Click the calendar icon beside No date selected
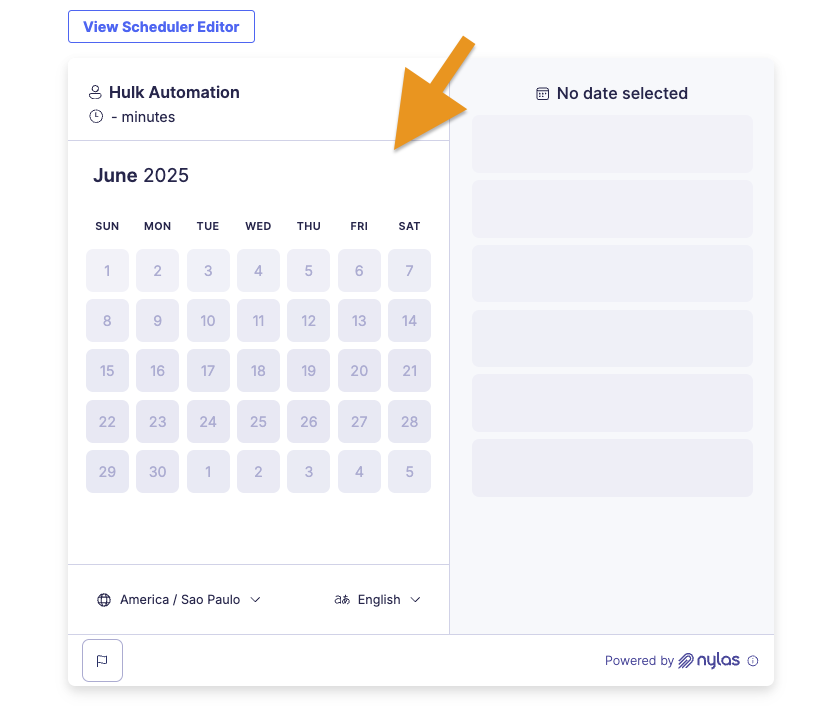This screenshot has width=824, height=707. pos(542,94)
